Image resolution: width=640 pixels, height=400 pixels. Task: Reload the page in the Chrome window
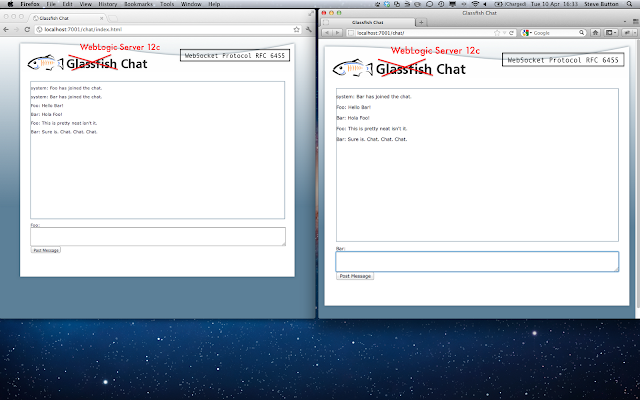click(x=27, y=29)
